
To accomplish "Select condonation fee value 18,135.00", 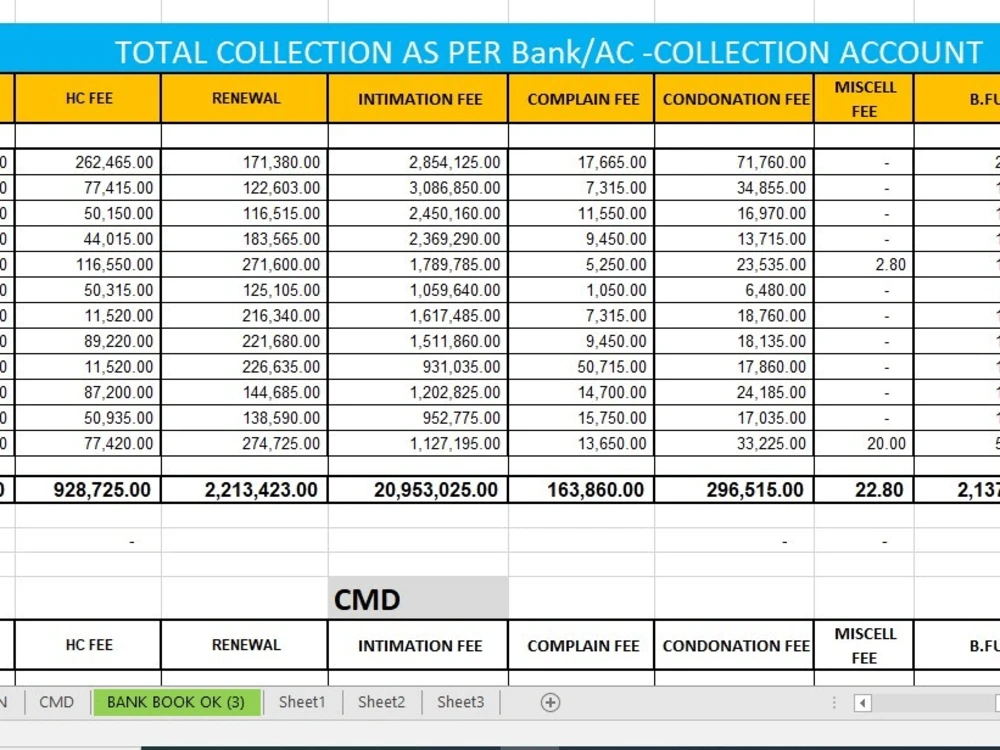I will tap(735, 341).
